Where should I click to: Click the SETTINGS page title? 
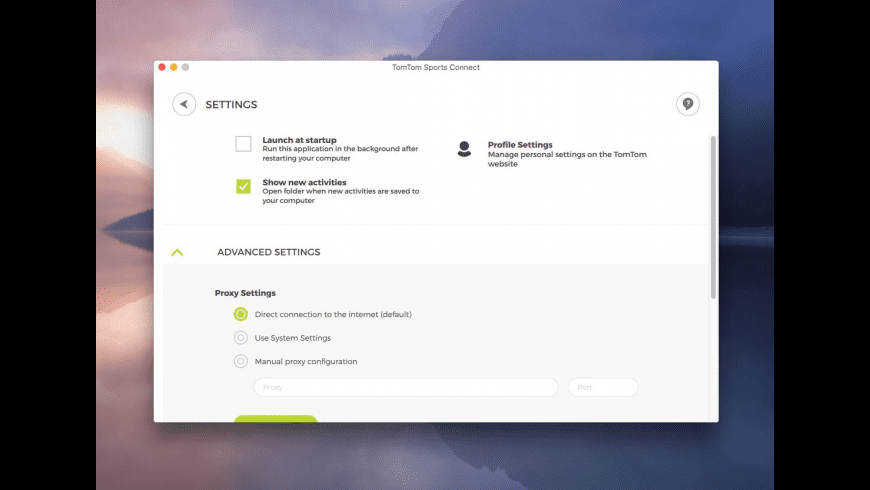(231, 104)
